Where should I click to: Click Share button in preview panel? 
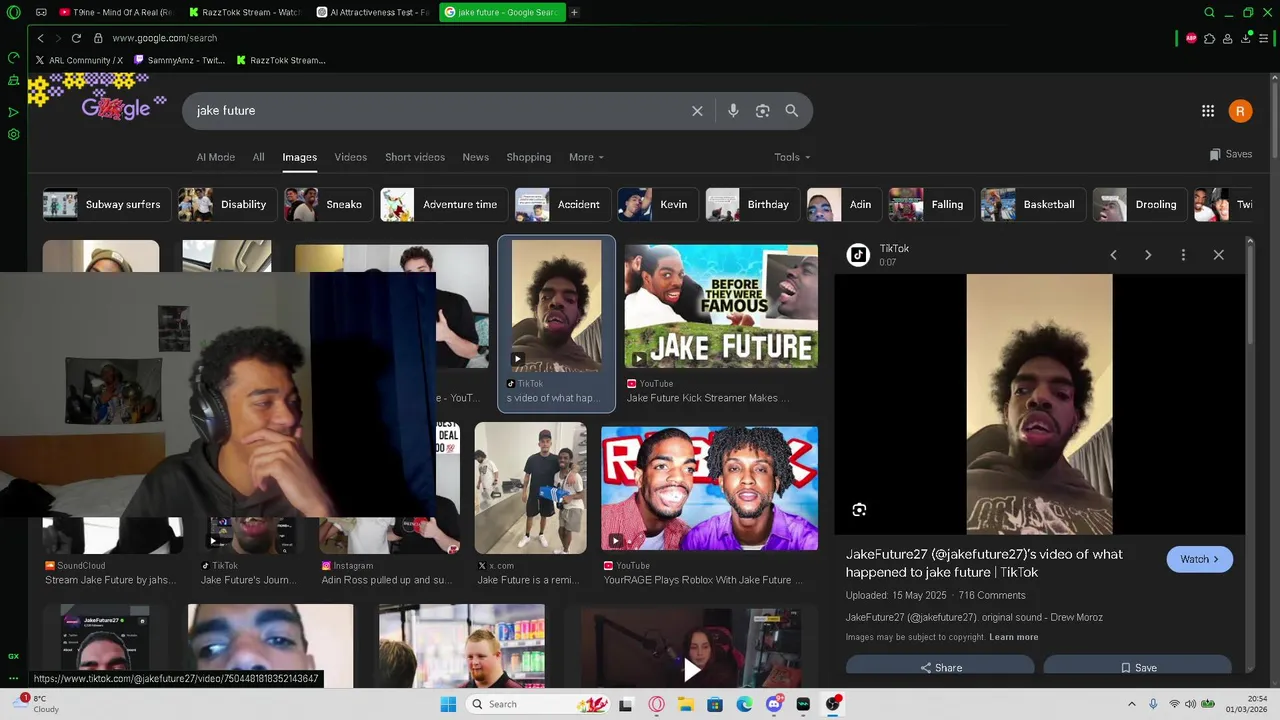pyautogui.click(x=940, y=667)
